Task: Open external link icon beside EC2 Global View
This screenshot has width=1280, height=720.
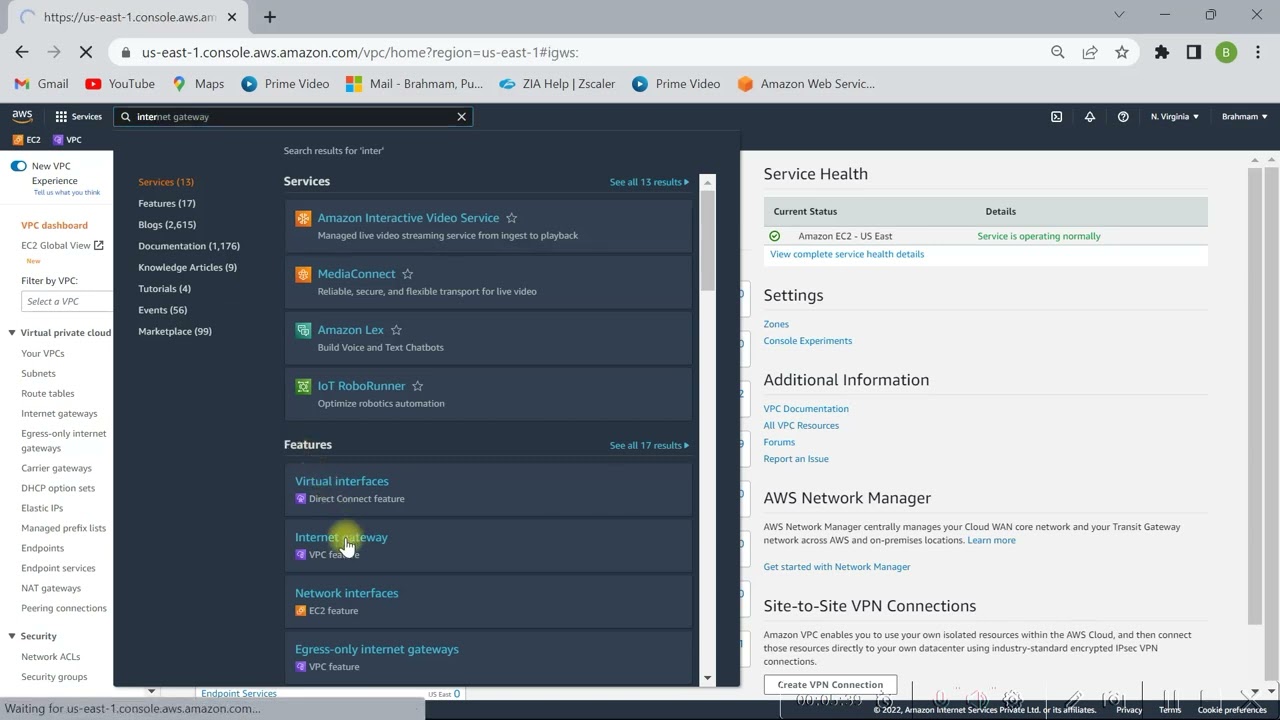Action: [98, 245]
